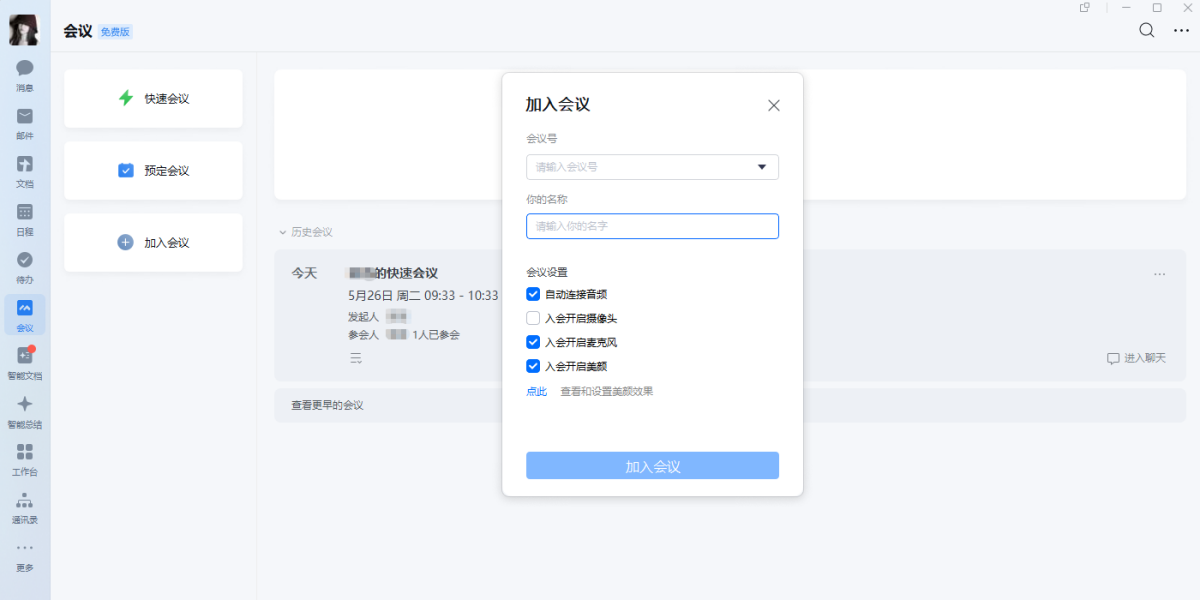The height and width of the screenshot is (600, 1200).
Task: Click the meeting notes list icon
Action: [x=355, y=358]
